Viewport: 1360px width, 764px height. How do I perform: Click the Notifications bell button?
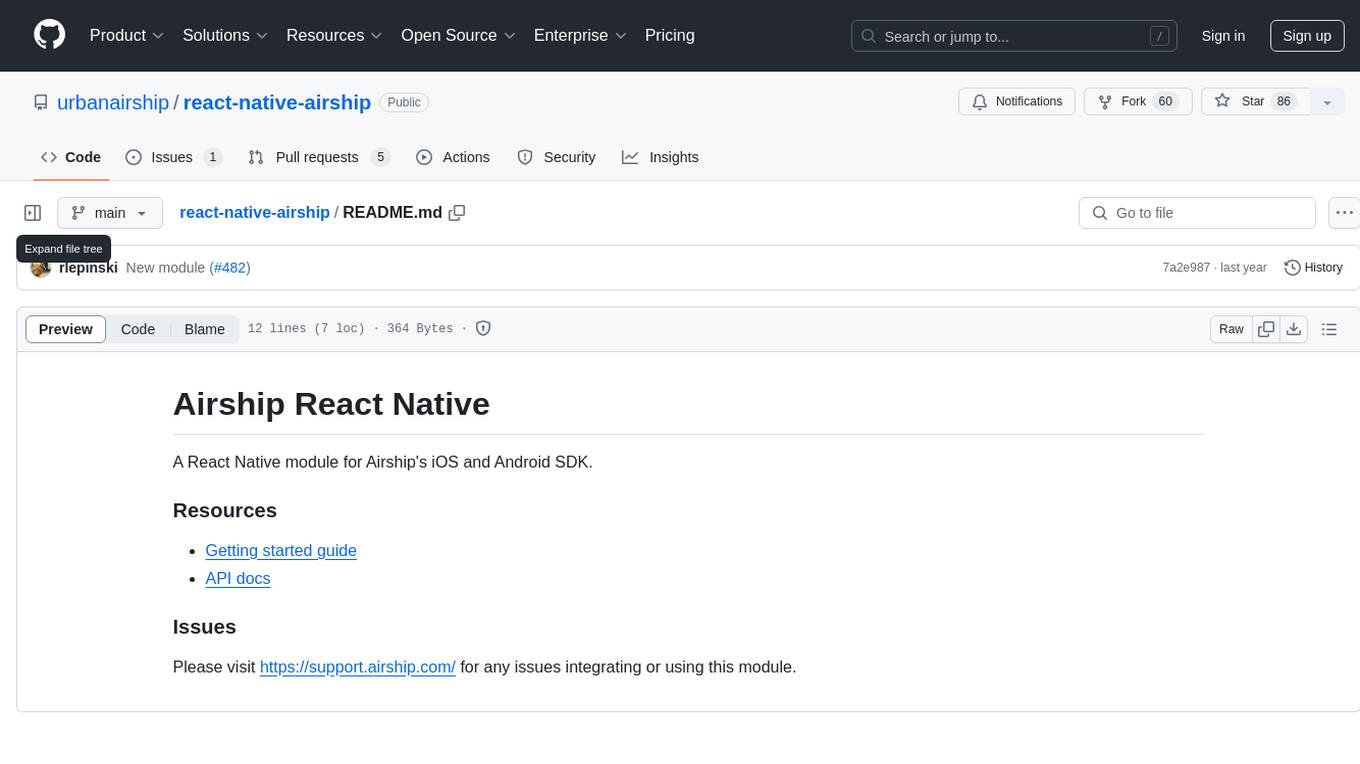[1017, 102]
